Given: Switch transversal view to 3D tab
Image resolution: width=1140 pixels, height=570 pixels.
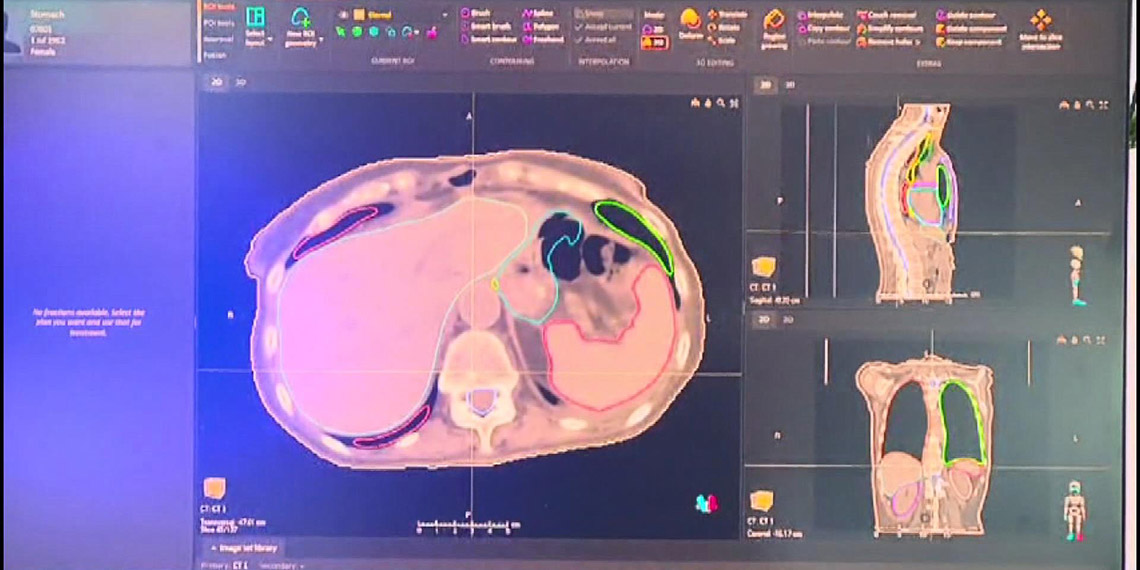Looking at the screenshot, I should (240, 83).
